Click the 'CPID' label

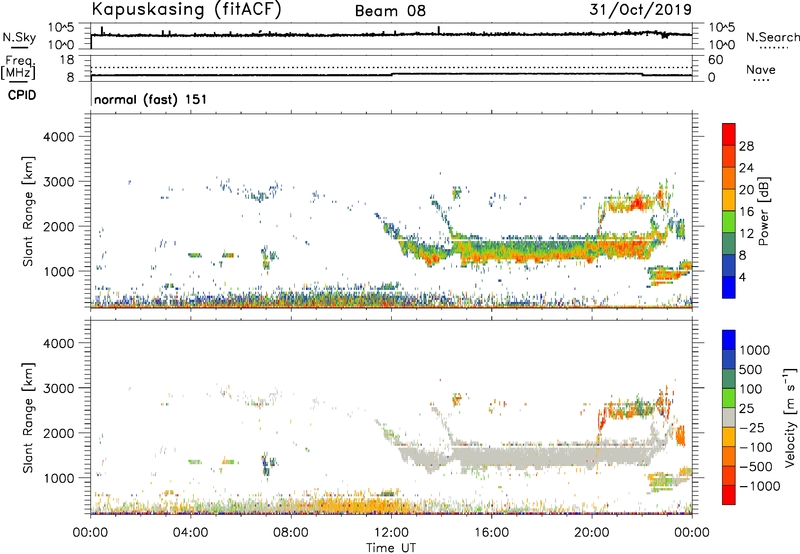22,95
